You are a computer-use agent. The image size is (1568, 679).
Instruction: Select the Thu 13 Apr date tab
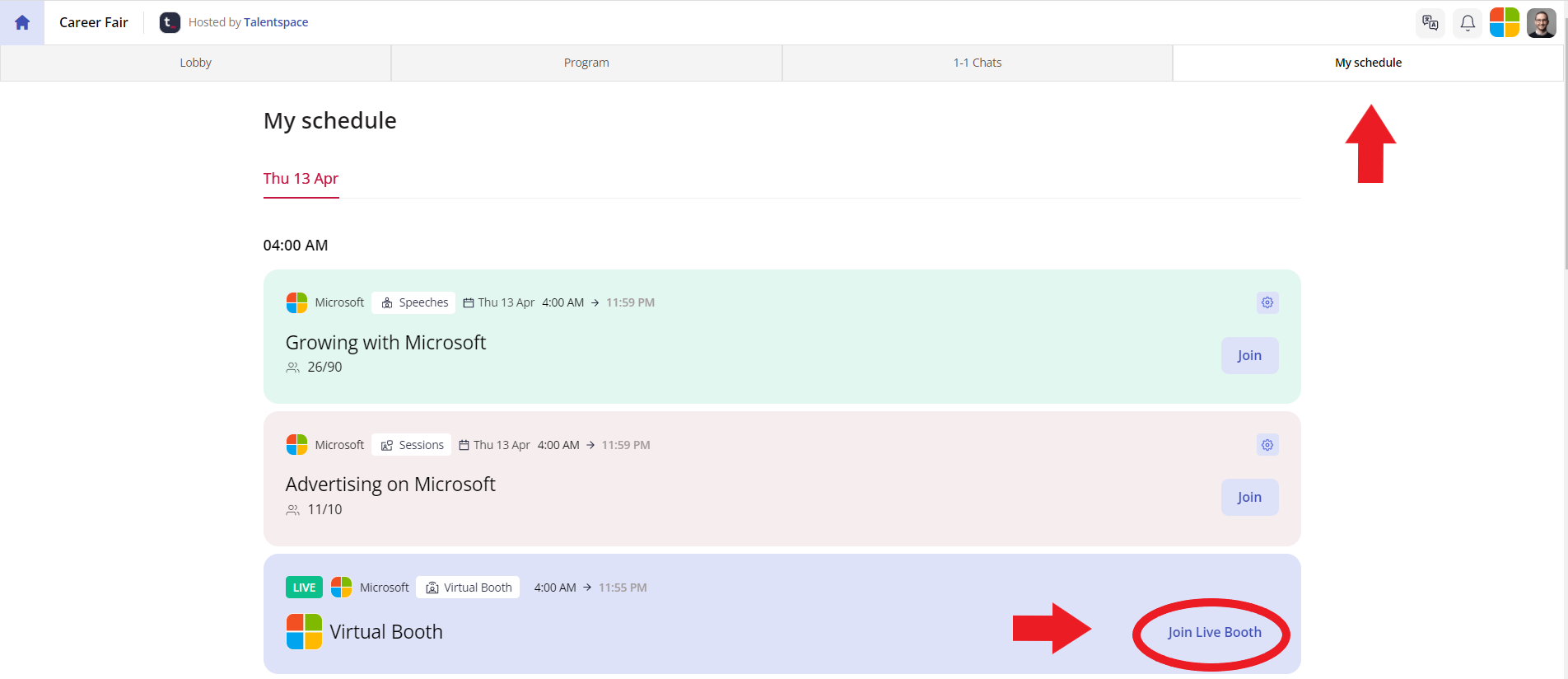(301, 179)
